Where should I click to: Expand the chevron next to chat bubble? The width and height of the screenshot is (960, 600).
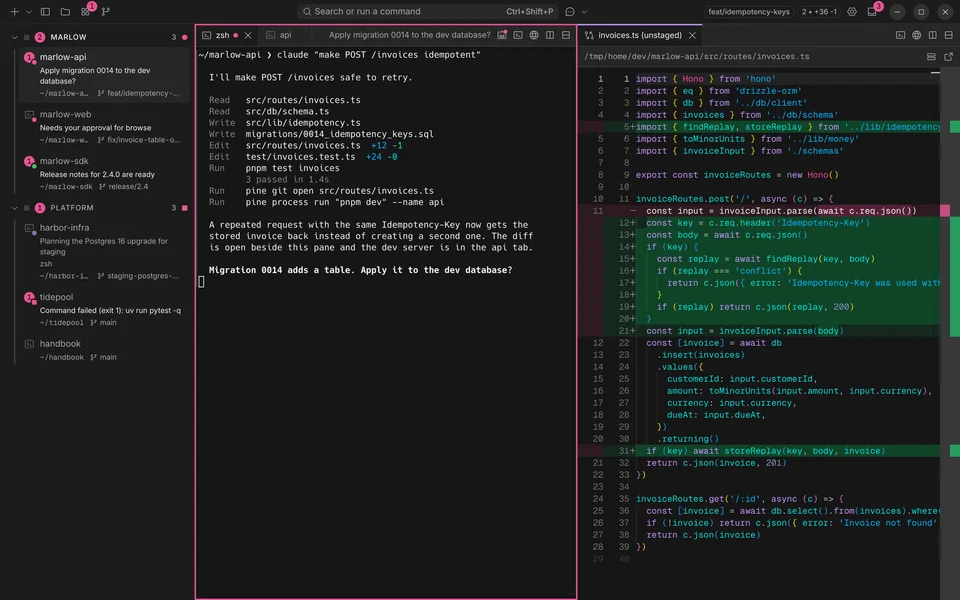584,12
